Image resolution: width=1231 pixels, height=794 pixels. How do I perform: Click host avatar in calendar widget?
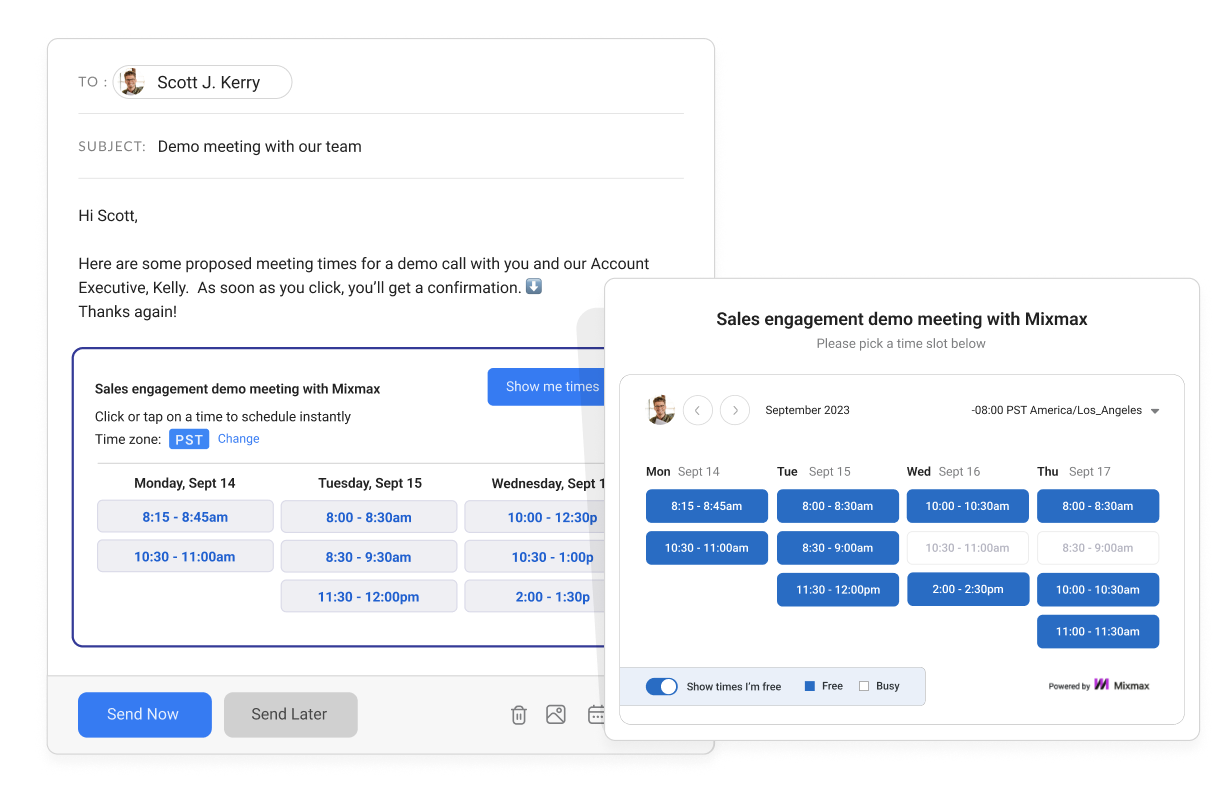660,410
